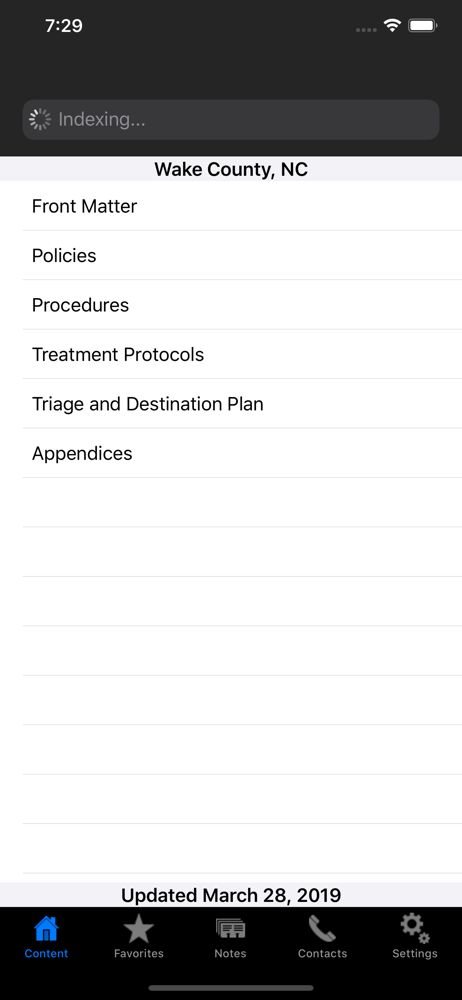Open the Appendices section
Screen dimensions: 462x1000
(x=242, y=453)
